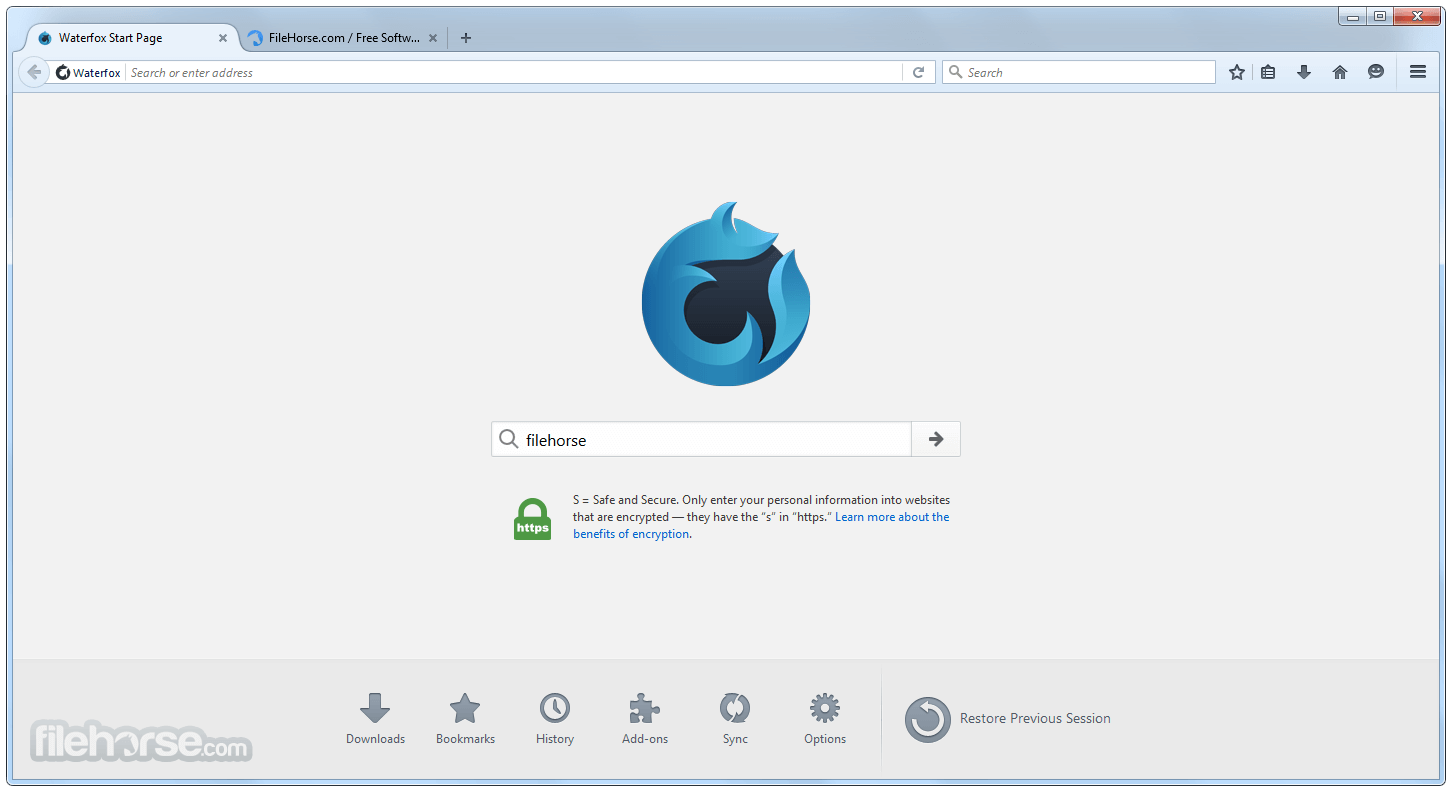Show bookmarks list icon in toolbar
The image size is (1452, 792).
(1268, 72)
